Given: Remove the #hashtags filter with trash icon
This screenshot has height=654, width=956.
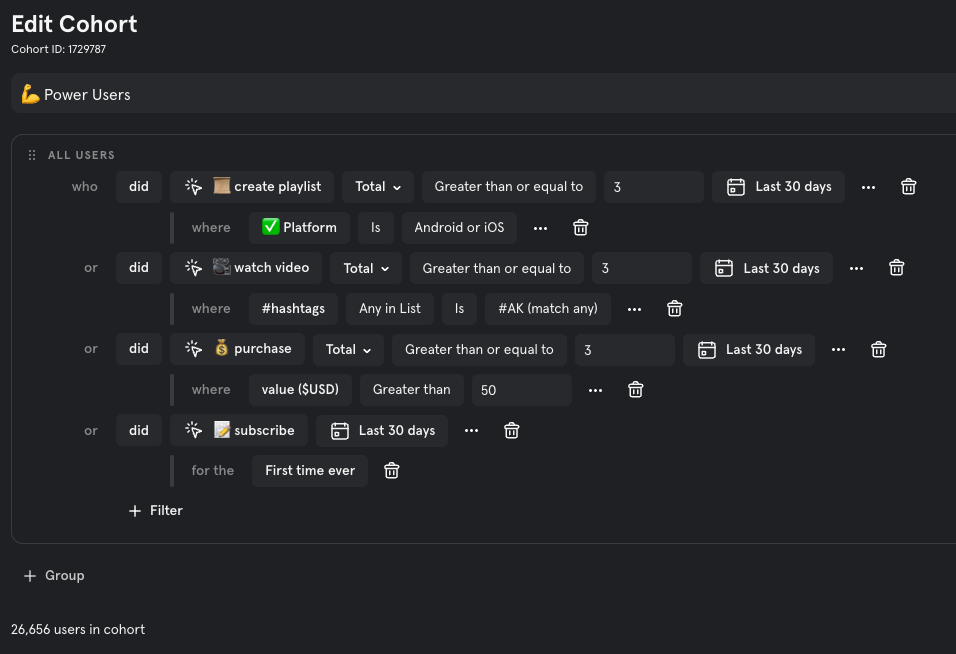Looking at the screenshot, I should tap(674, 308).
